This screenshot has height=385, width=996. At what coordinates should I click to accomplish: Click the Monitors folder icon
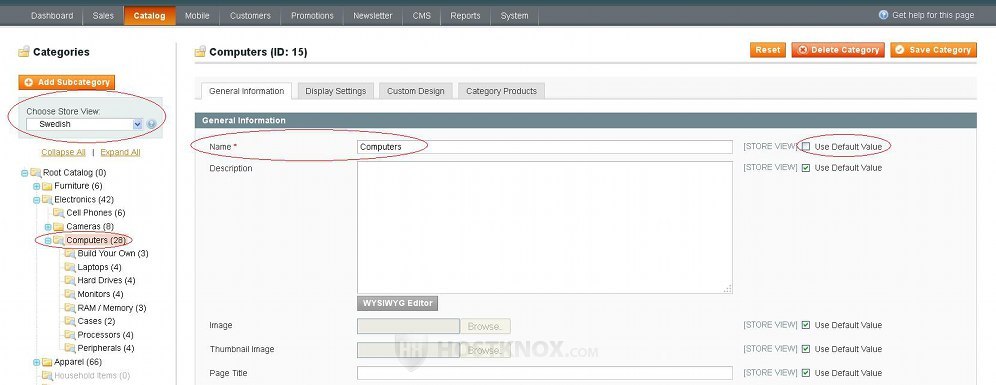[x=70, y=294]
